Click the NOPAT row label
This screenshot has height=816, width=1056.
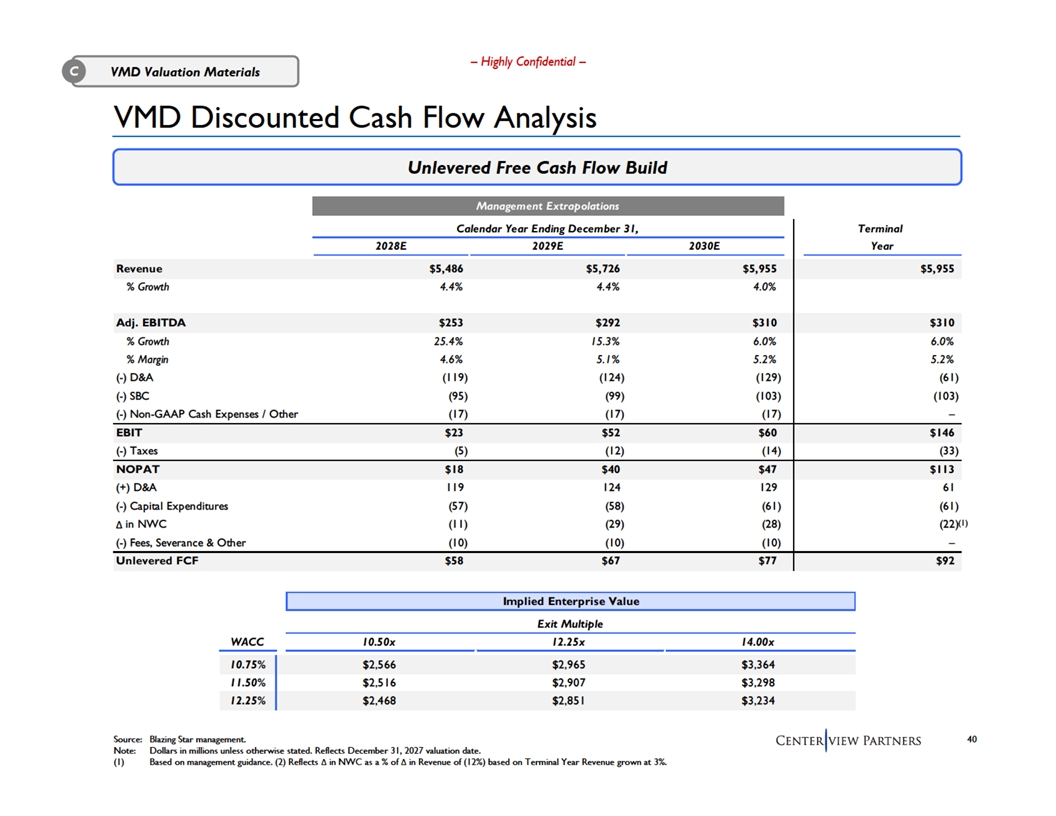139,468
